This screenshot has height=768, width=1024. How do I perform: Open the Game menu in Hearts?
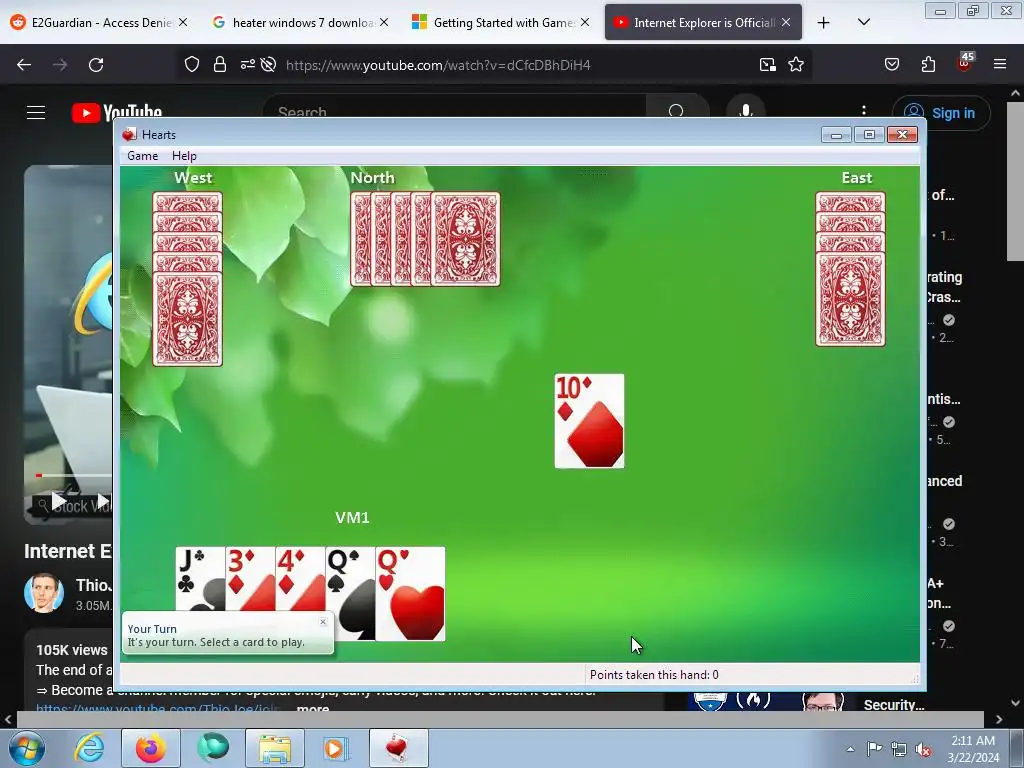point(142,155)
